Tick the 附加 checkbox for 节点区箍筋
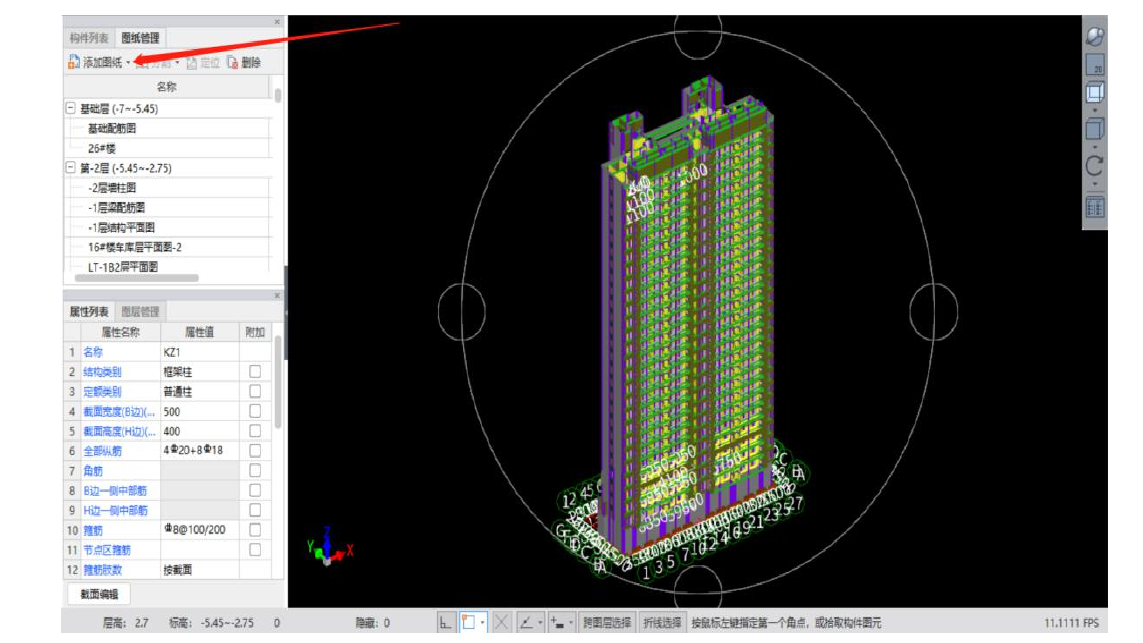This screenshot has height=643, width=1143. coord(255,550)
